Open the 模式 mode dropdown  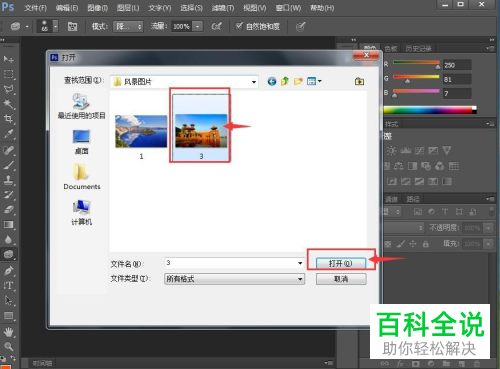tap(128, 26)
